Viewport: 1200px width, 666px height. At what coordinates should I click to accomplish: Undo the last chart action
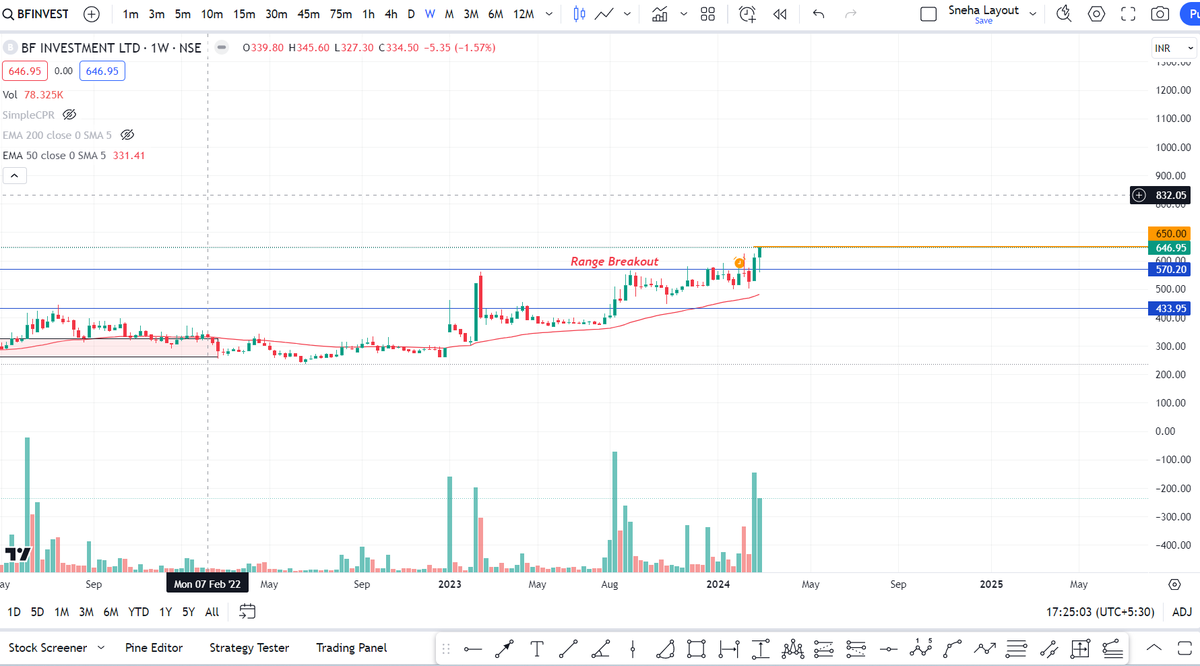tap(818, 14)
